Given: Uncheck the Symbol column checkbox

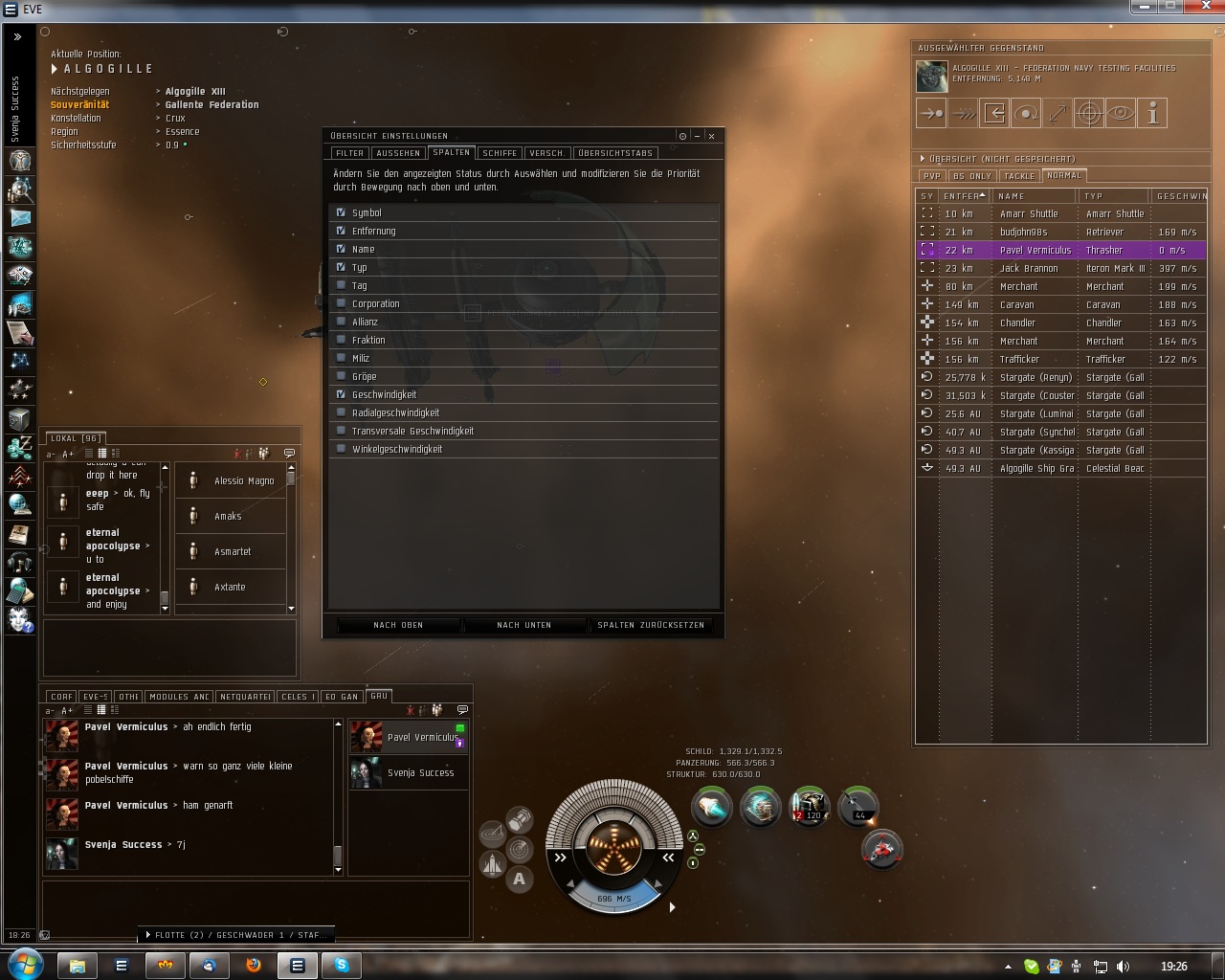Looking at the screenshot, I should [x=341, y=212].
